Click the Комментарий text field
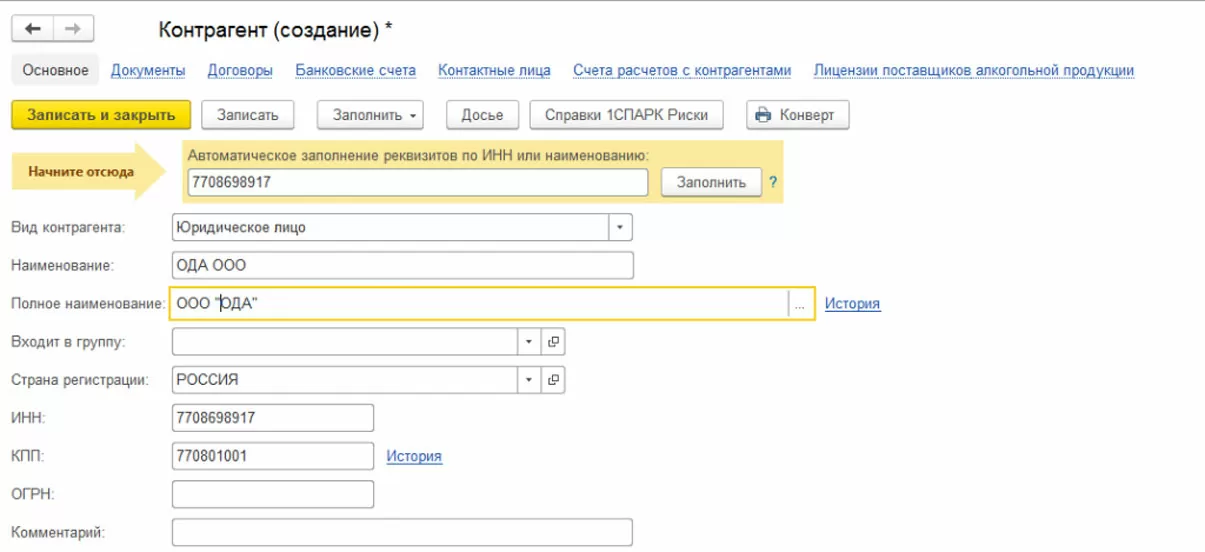 (x=402, y=532)
